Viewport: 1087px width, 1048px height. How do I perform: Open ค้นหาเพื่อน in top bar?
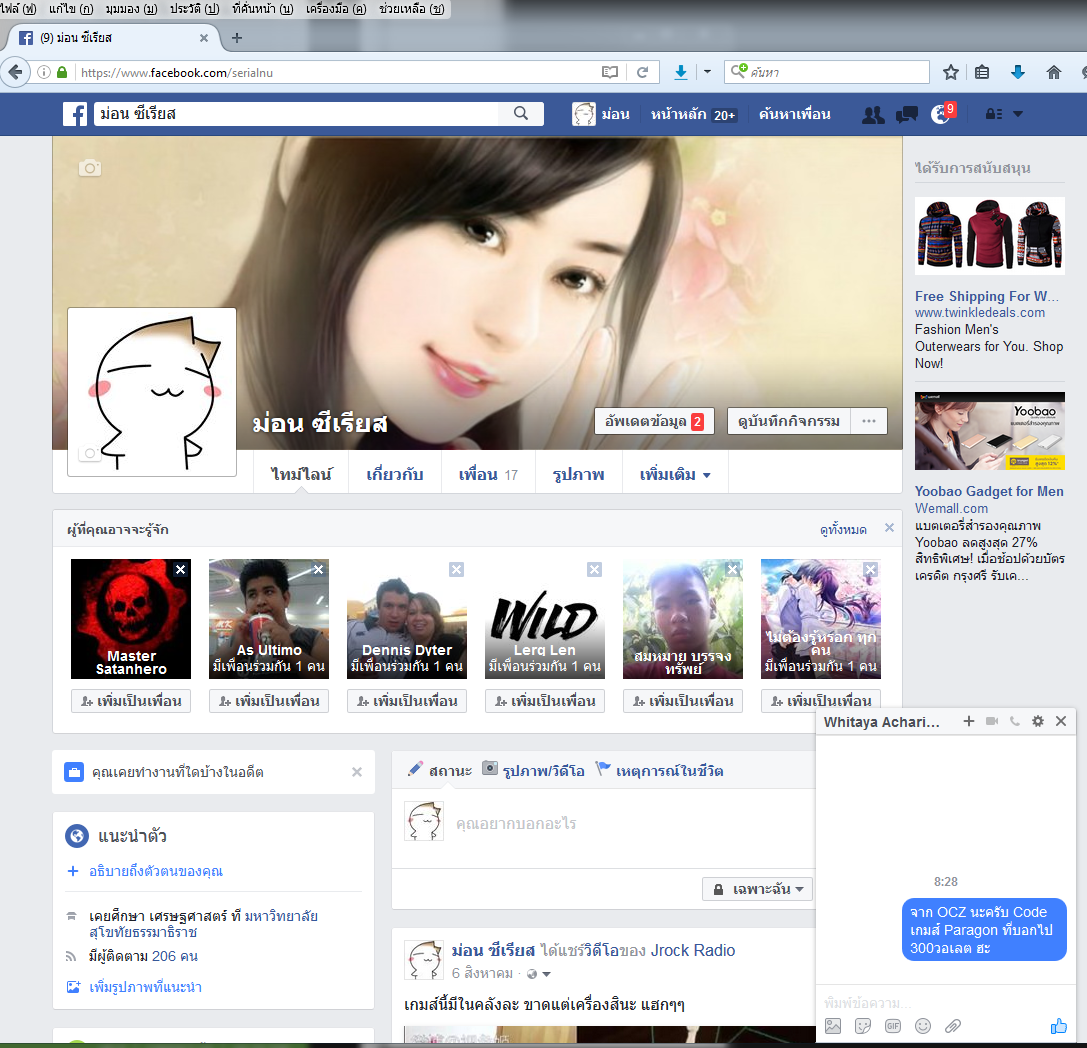point(794,114)
